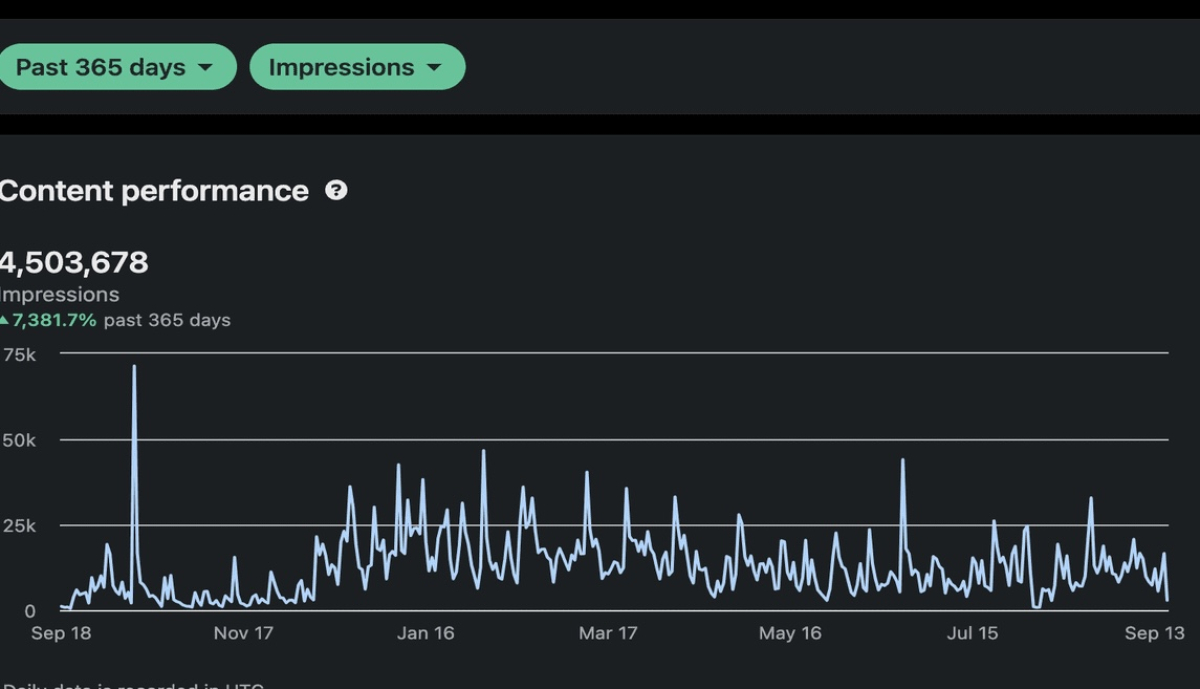The height and width of the screenshot is (689, 1200).
Task: Click the caret arrow beside Impressions
Action: (434, 68)
